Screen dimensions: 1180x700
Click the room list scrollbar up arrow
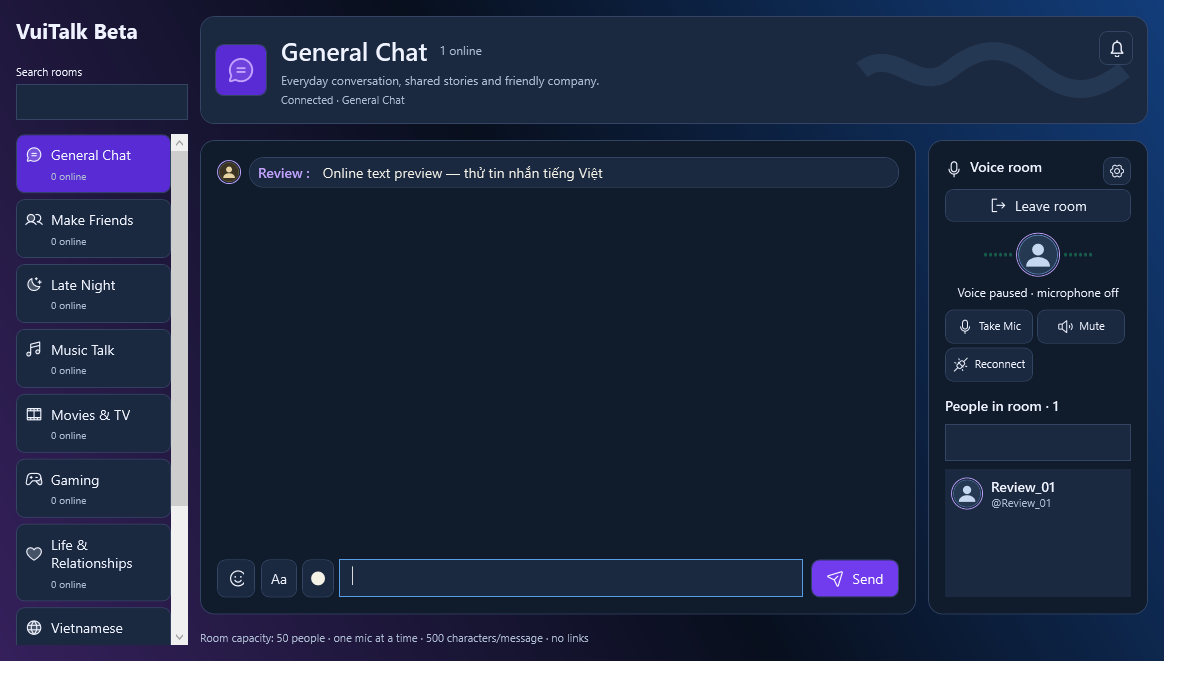click(179, 143)
